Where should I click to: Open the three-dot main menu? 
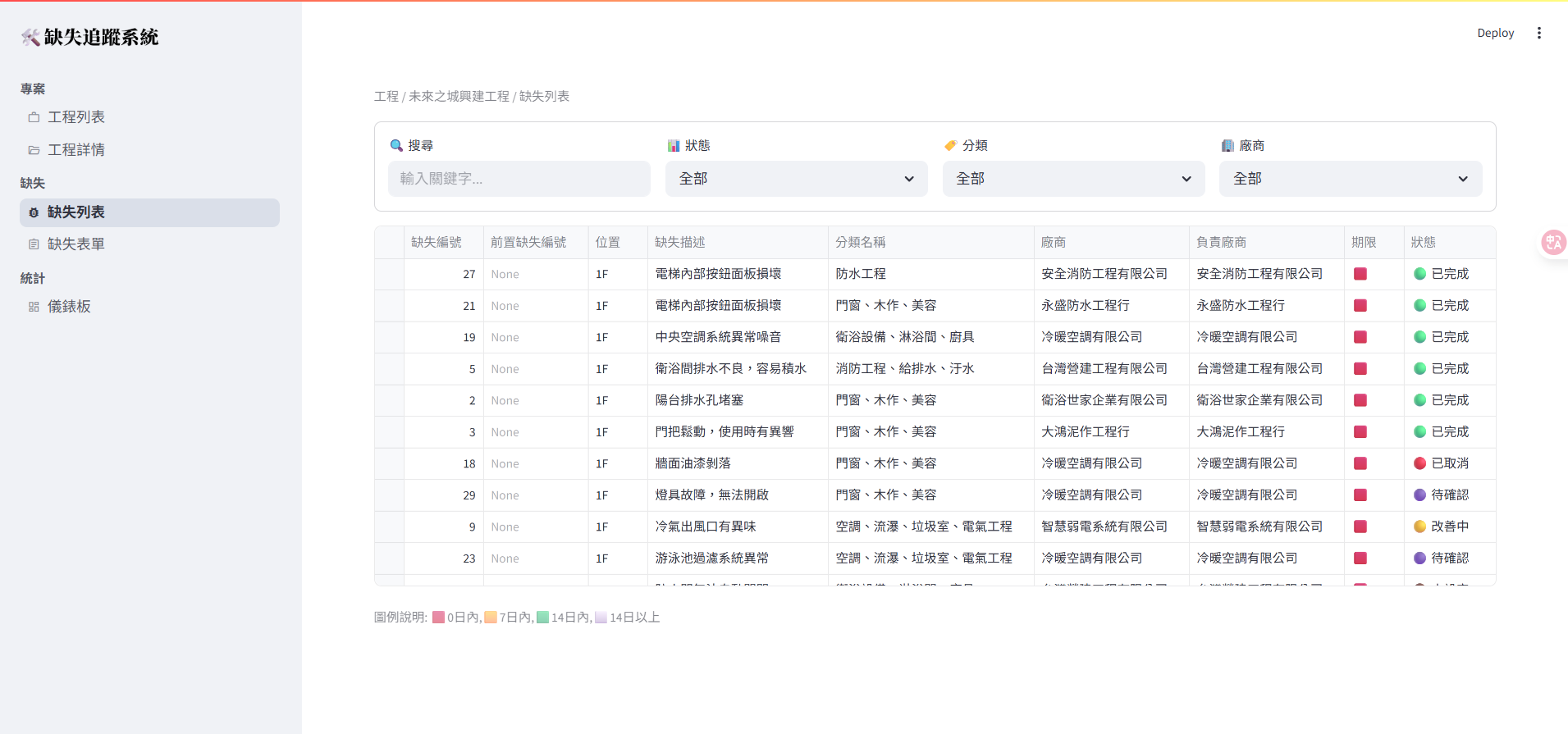1538,33
